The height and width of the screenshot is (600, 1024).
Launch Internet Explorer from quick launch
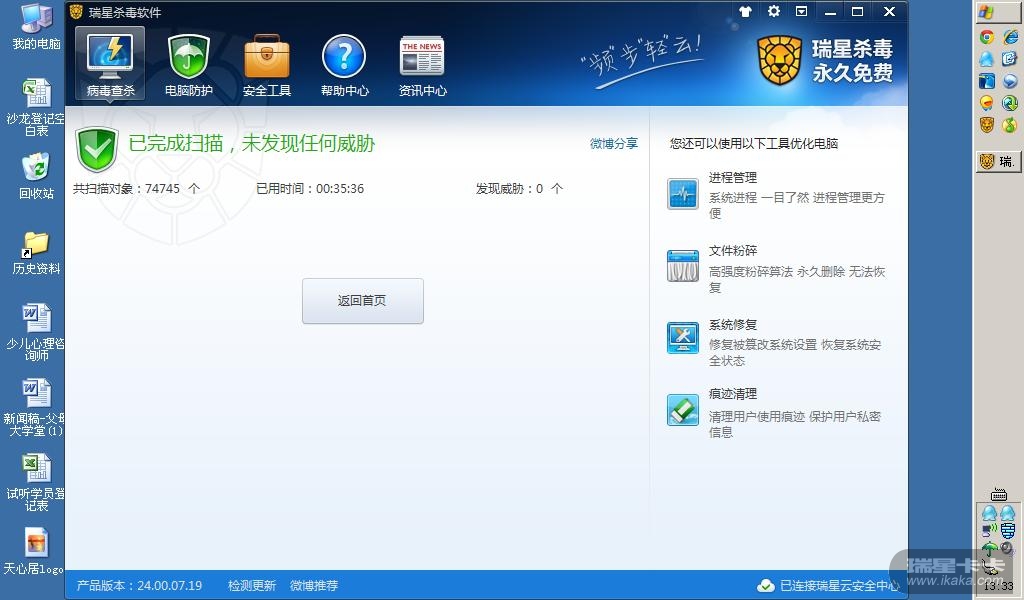(x=1010, y=37)
